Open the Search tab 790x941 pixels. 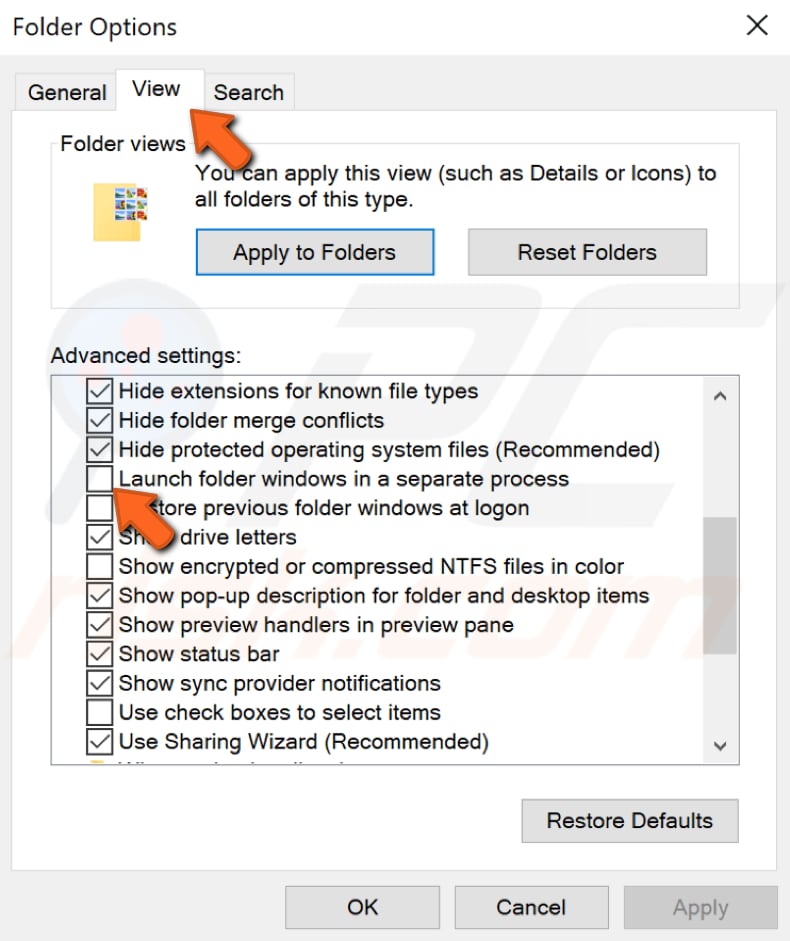coord(249,91)
